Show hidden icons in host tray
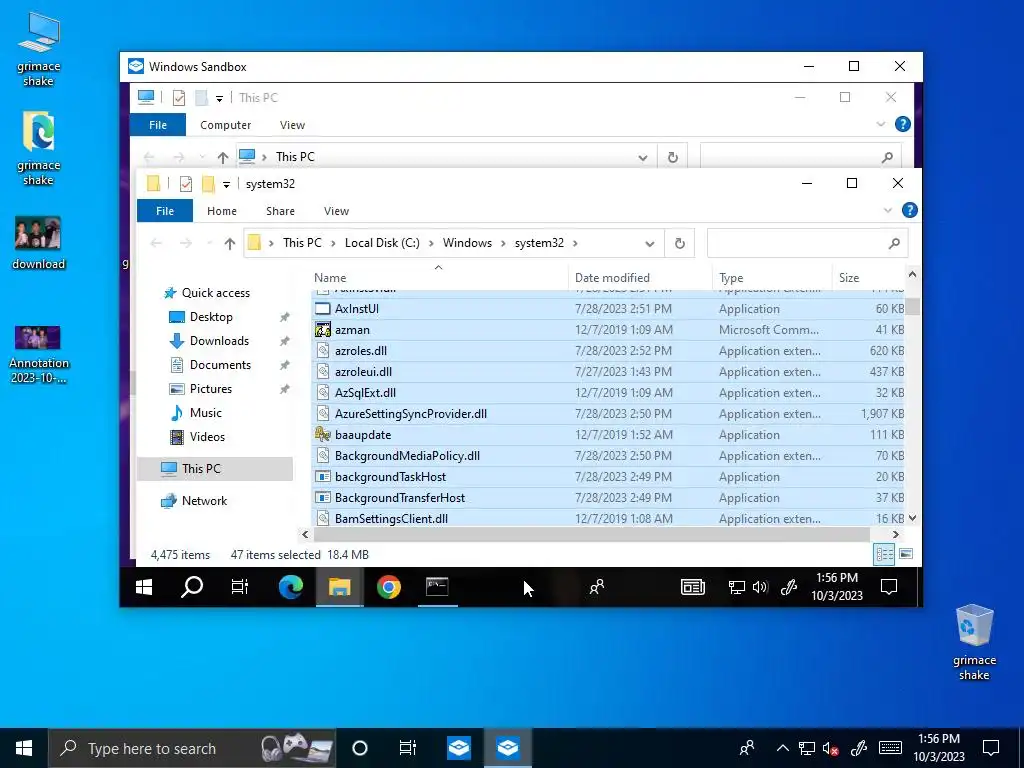The width and height of the screenshot is (1024, 768). [782, 748]
